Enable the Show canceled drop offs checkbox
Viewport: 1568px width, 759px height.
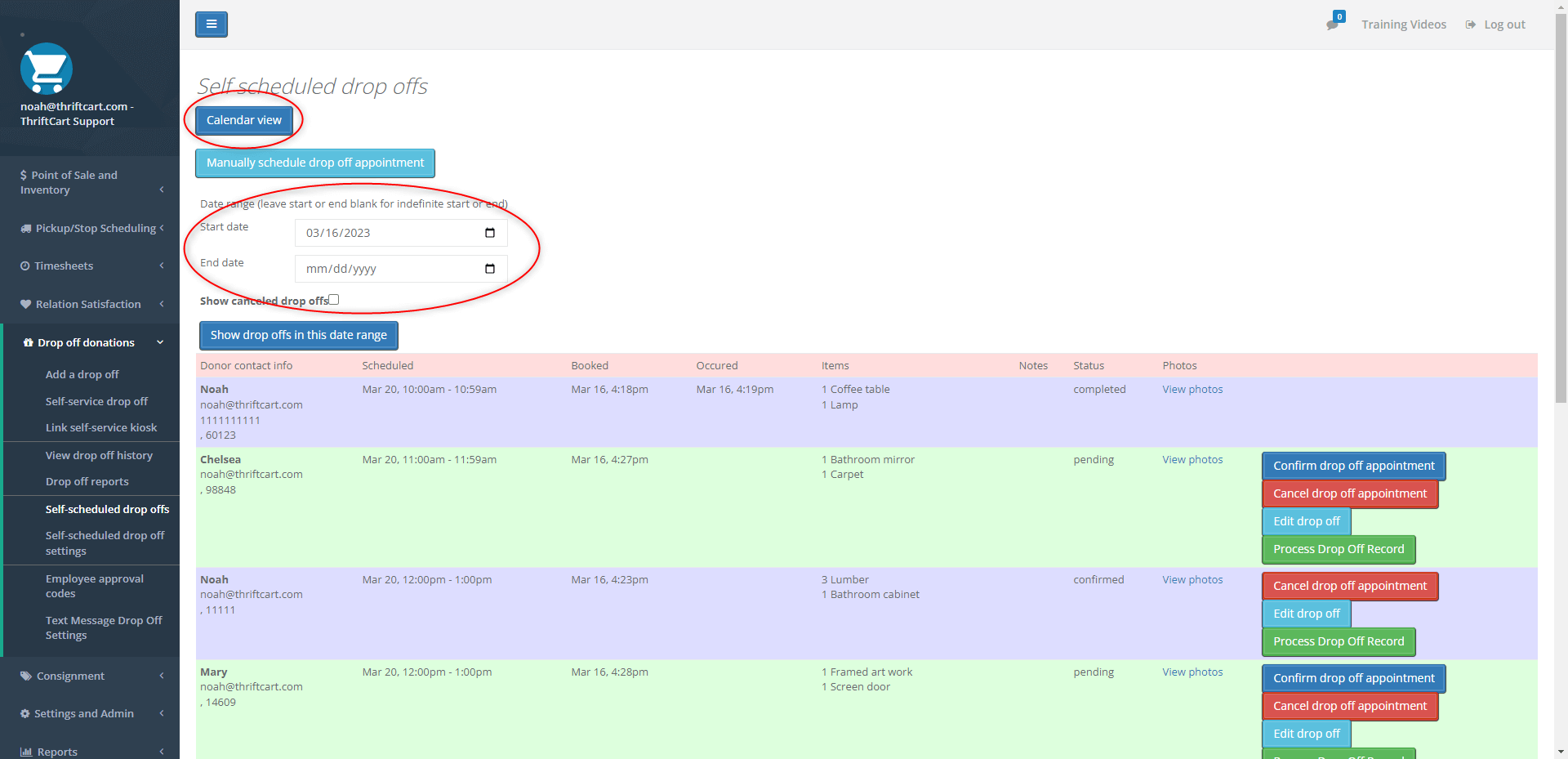point(333,299)
